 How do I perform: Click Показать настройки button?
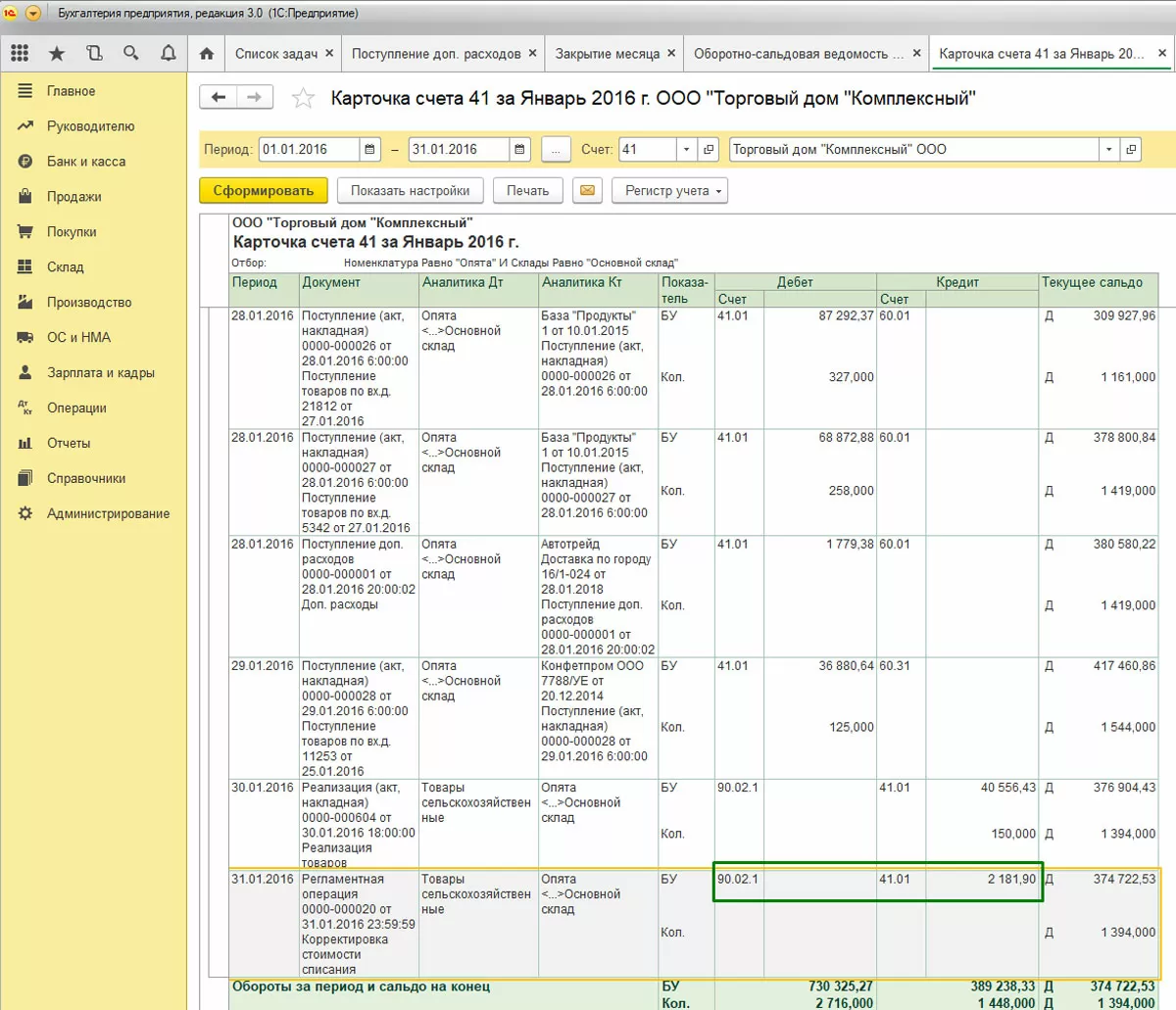[410, 191]
